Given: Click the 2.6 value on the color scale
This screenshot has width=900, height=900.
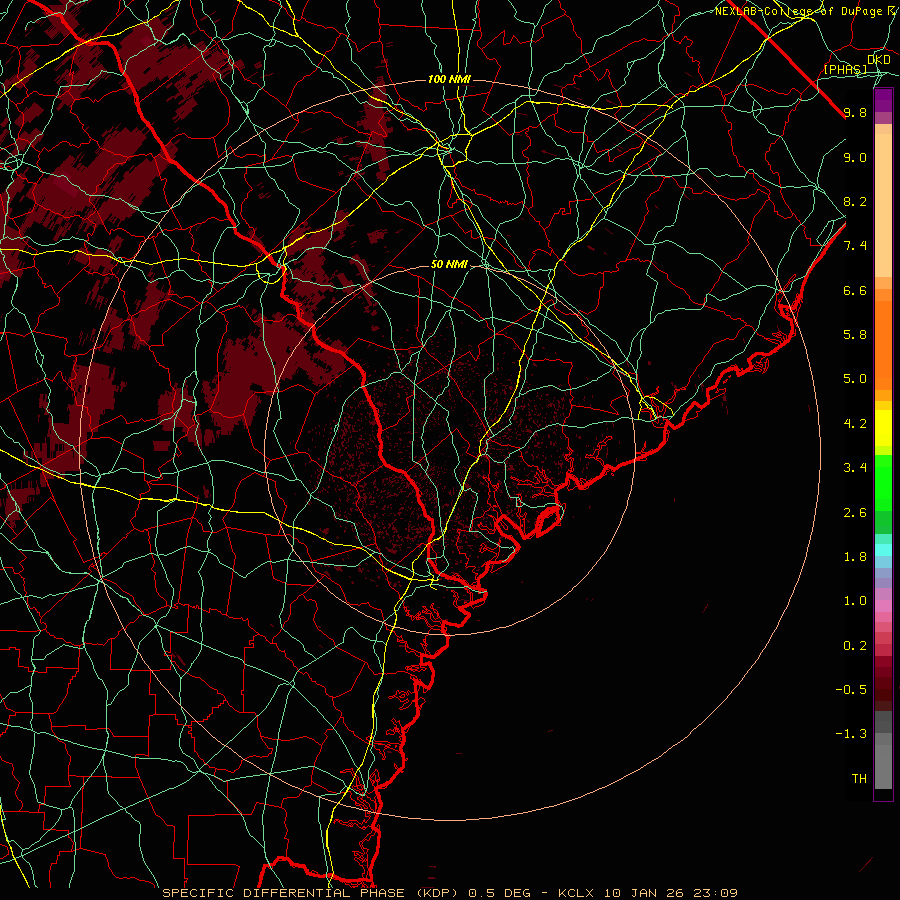Looking at the screenshot, I should [855, 513].
